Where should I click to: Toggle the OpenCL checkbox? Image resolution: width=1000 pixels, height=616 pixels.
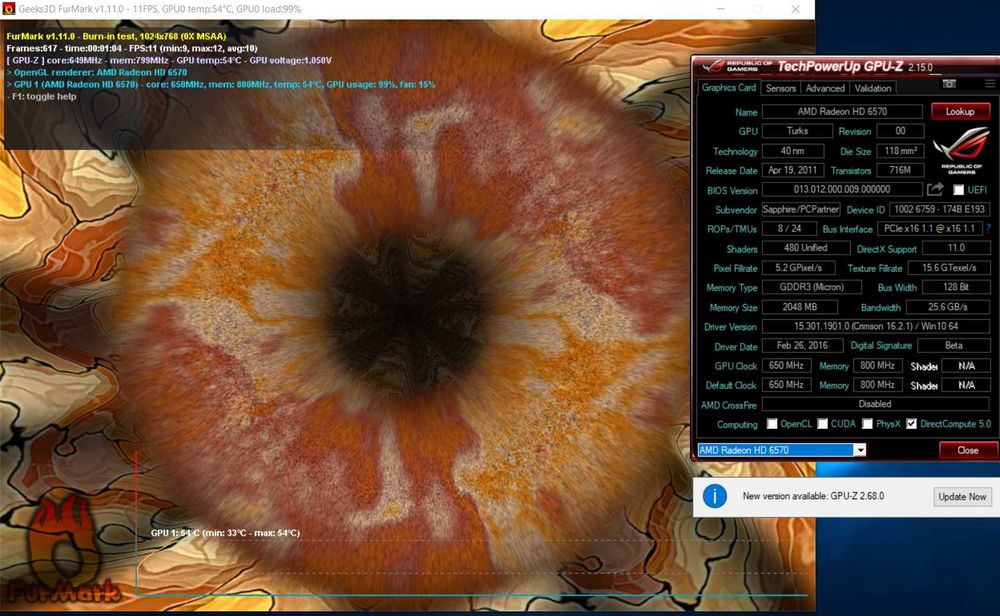[x=772, y=423]
